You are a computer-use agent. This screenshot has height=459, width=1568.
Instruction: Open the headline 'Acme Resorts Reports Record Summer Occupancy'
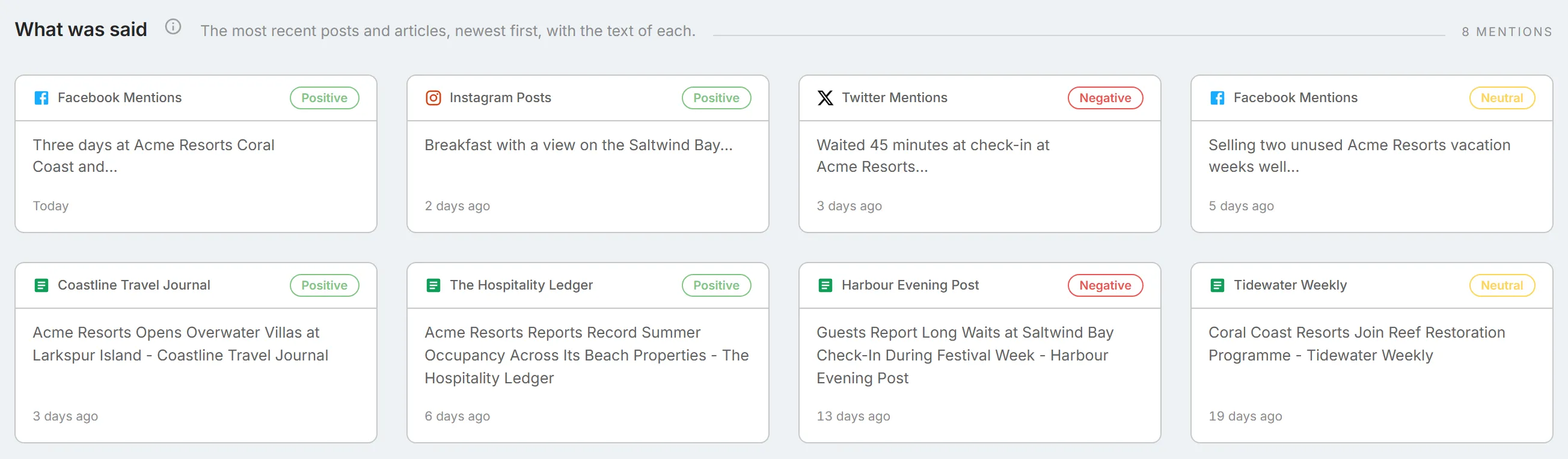[587, 355]
